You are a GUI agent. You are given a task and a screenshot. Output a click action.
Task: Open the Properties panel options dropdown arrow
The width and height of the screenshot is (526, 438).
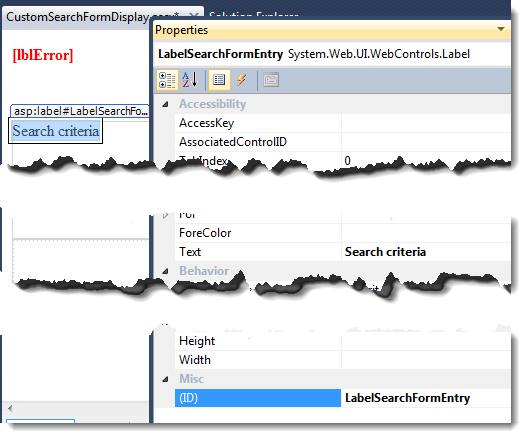[501, 29]
